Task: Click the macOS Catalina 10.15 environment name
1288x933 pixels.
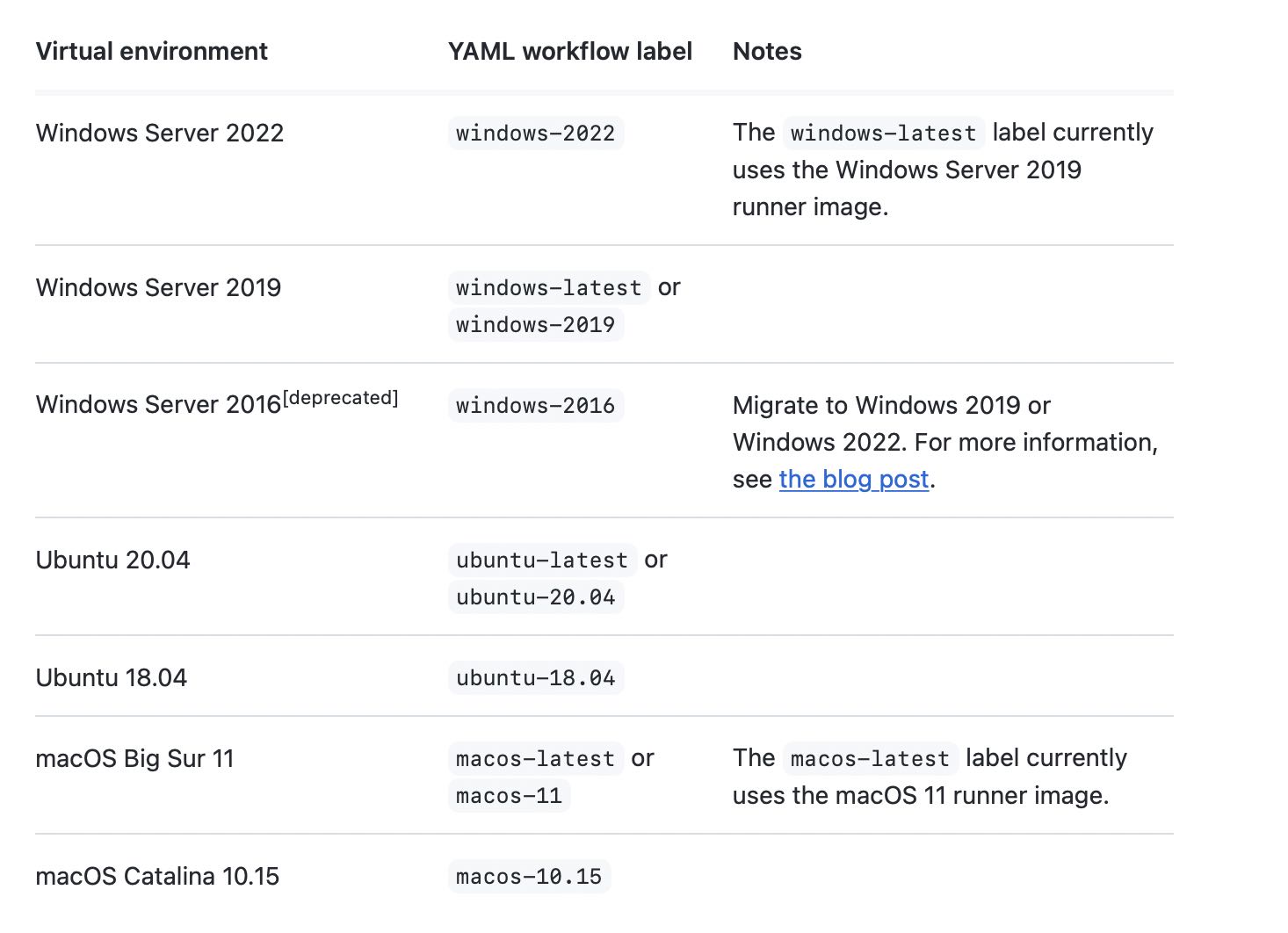Action: (157, 877)
